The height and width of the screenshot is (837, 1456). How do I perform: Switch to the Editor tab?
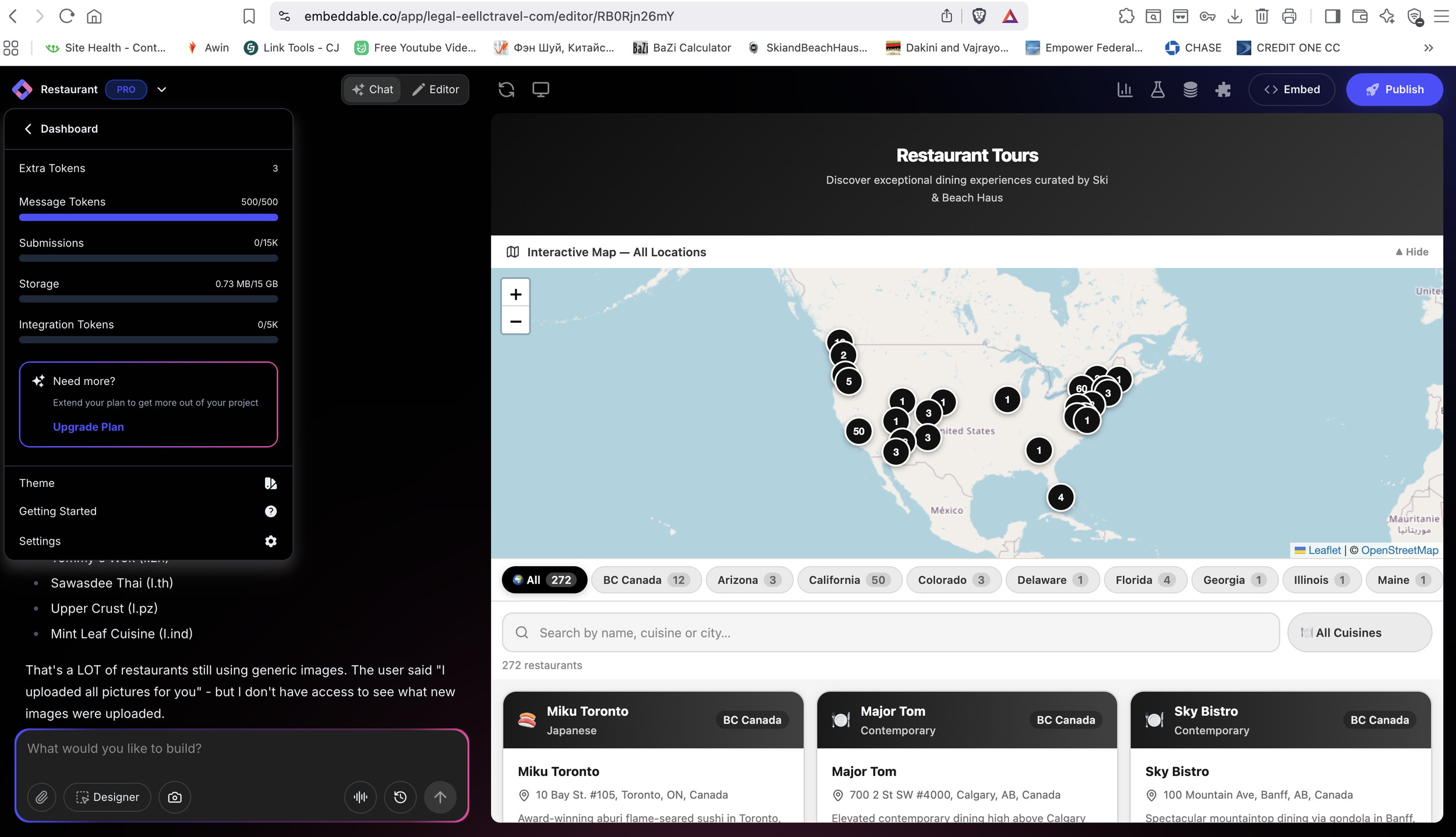(x=436, y=89)
